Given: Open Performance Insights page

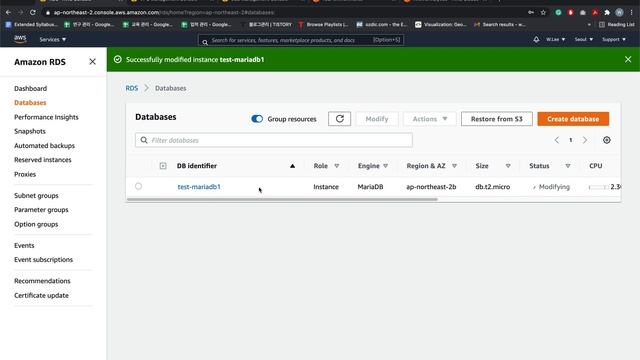Looking at the screenshot, I should coord(46,117).
